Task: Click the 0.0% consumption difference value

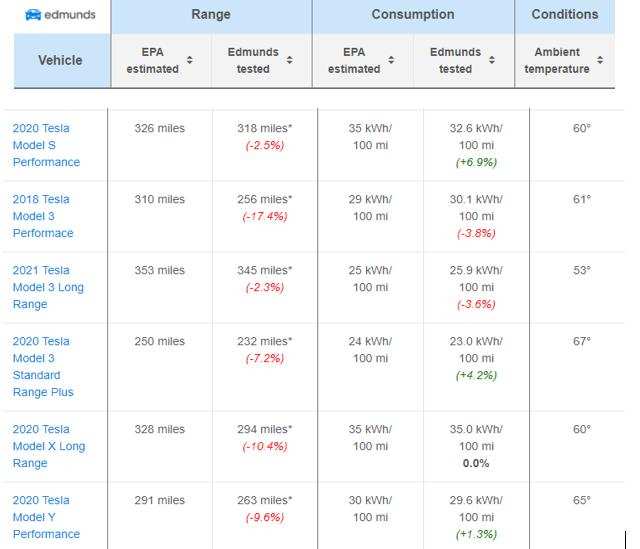Action: 475,464
